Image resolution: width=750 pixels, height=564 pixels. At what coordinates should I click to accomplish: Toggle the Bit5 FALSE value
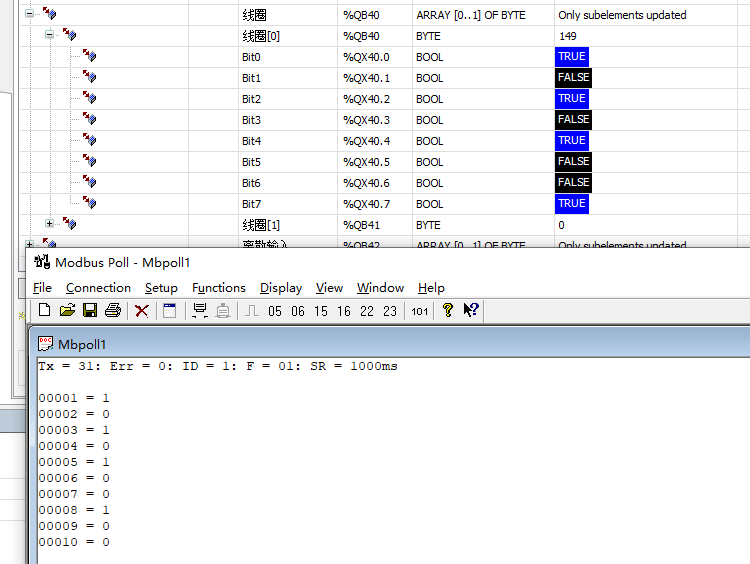[x=573, y=162]
